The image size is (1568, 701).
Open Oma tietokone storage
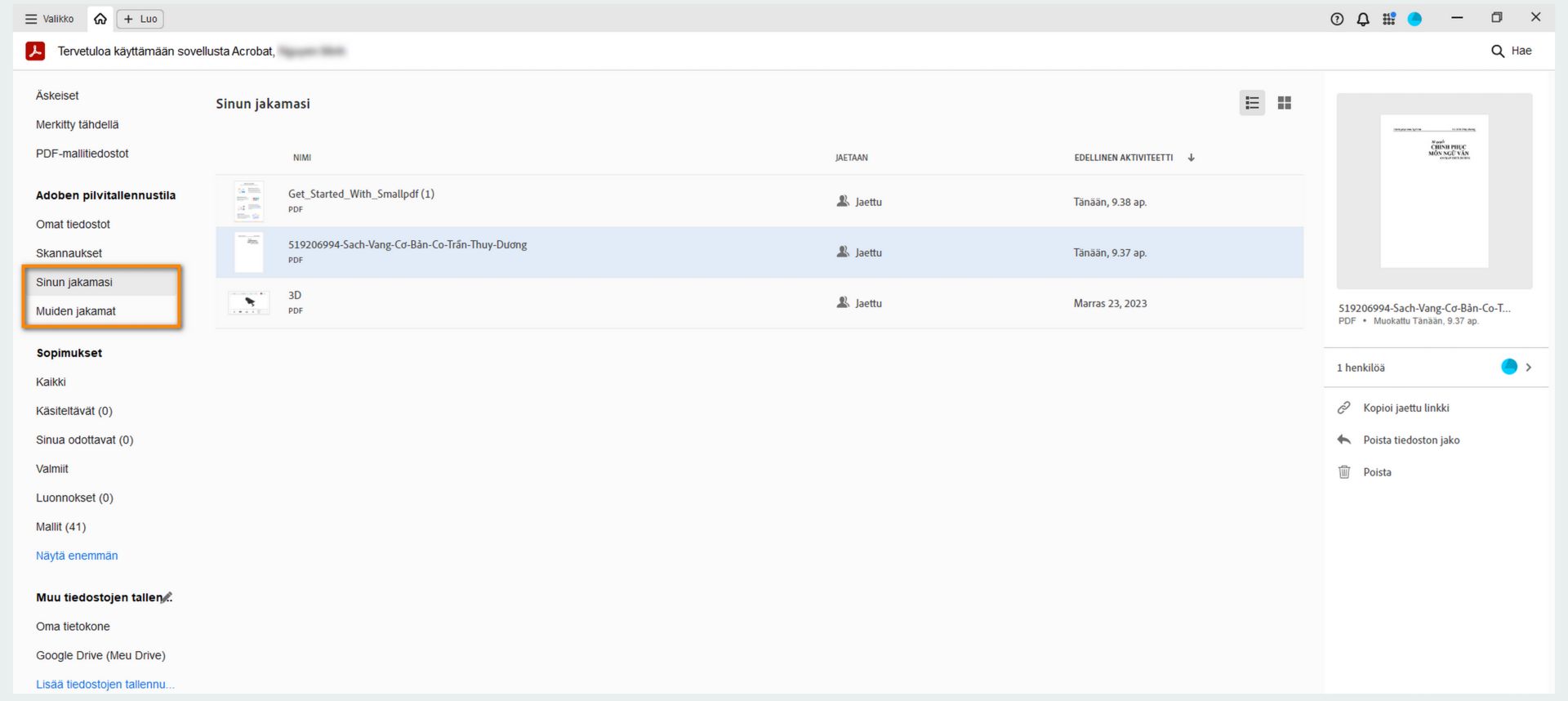73,627
